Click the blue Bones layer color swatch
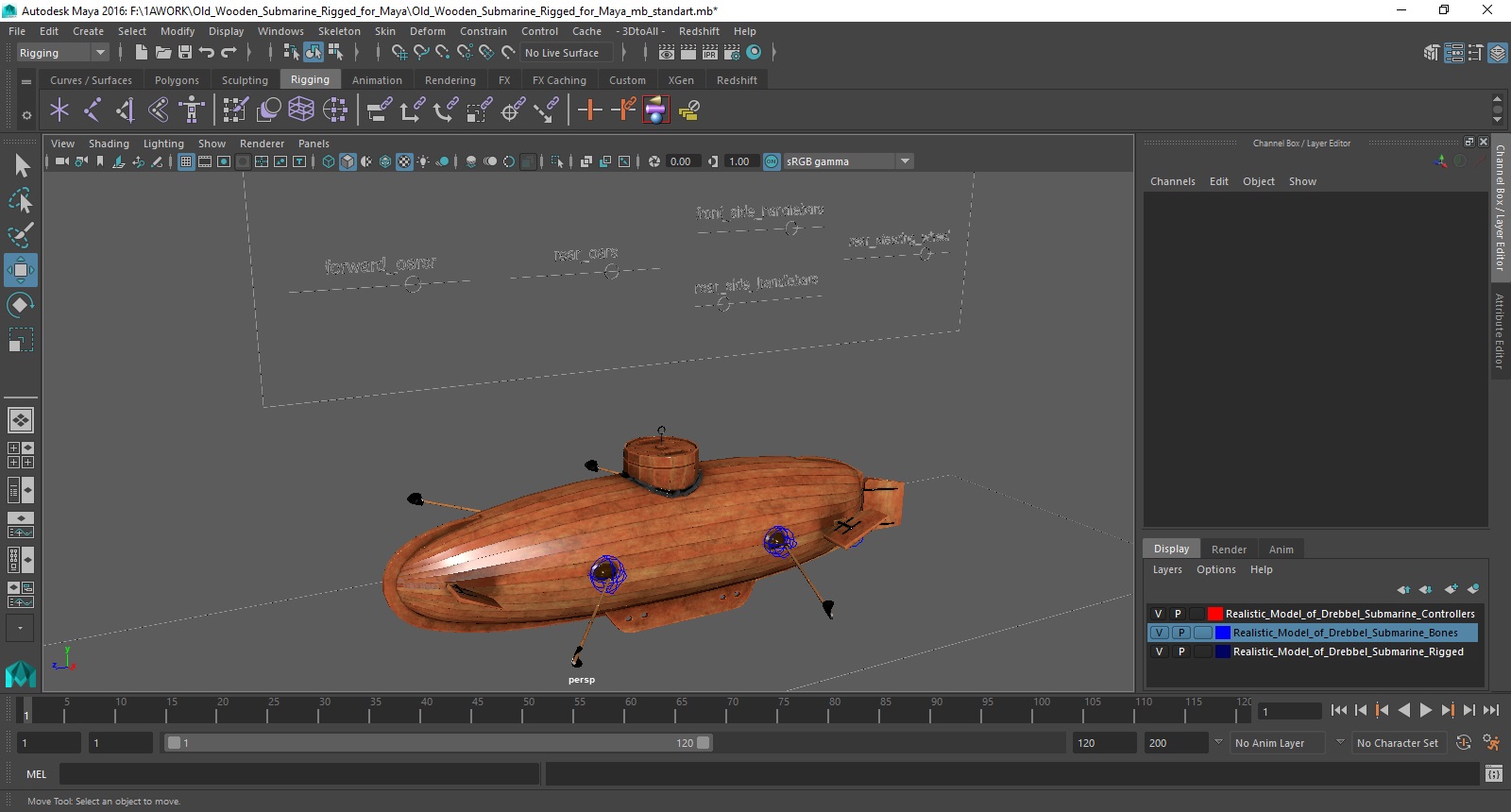The width and height of the screenshot is (1511, 812). coord(1223,633)
